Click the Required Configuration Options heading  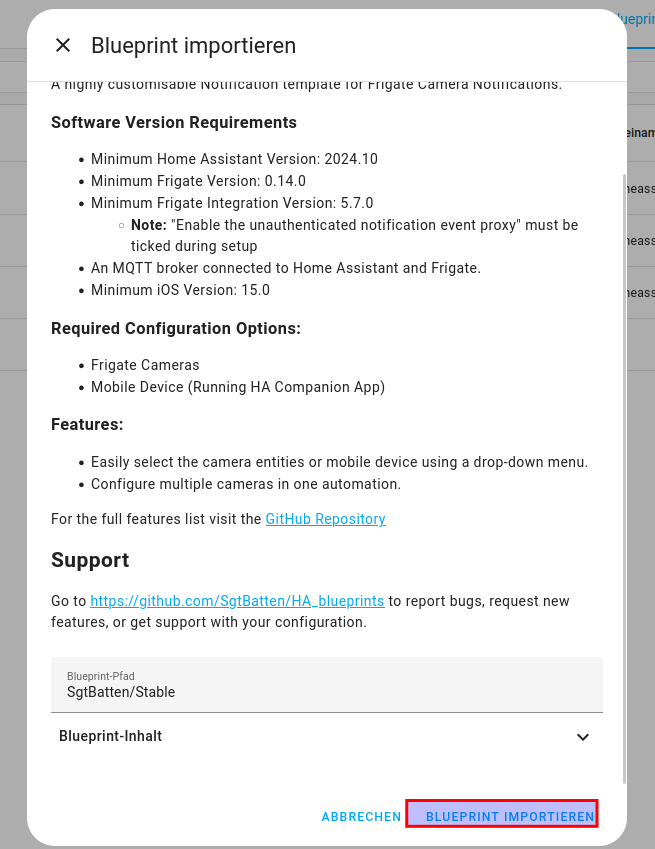(x=176, y=328)
